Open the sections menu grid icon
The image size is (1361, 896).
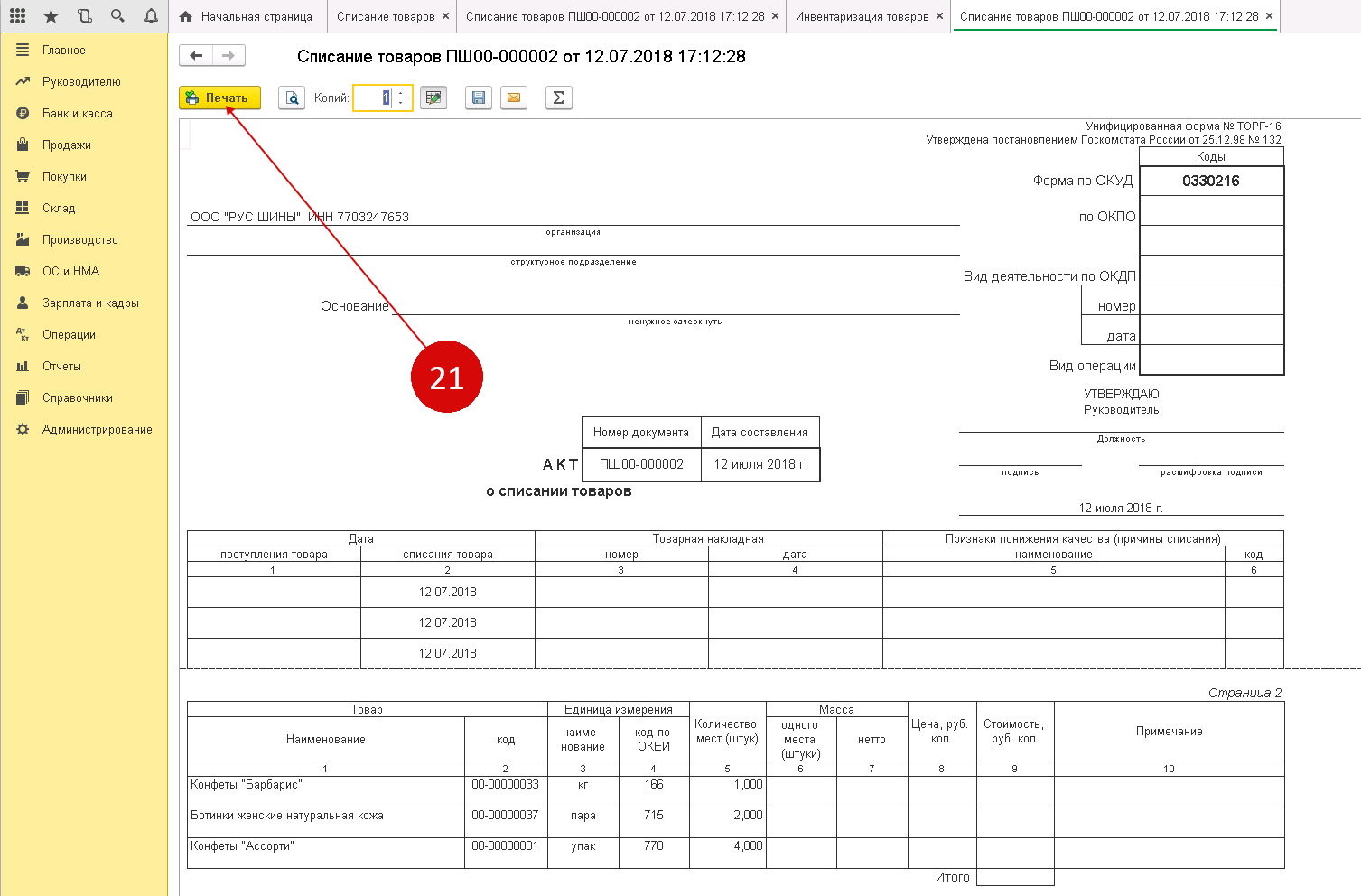pos(17,16)
